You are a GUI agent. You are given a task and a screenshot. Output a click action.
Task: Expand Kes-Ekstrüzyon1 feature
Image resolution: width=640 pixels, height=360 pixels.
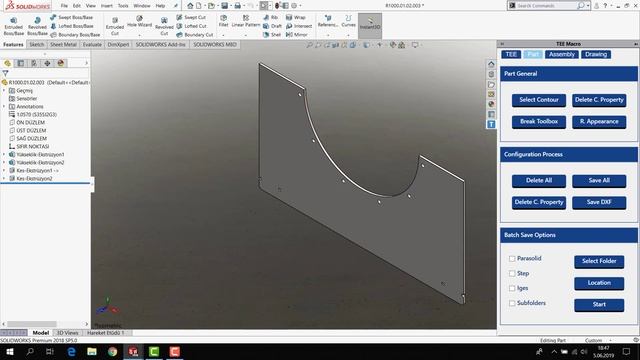[4, 170]
